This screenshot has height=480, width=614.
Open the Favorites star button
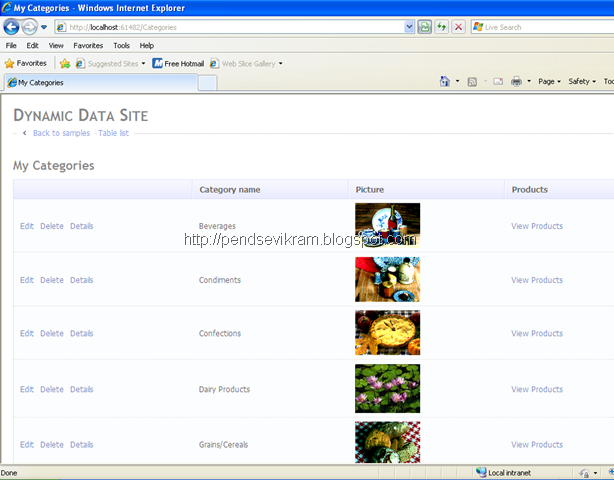point(25,63)
